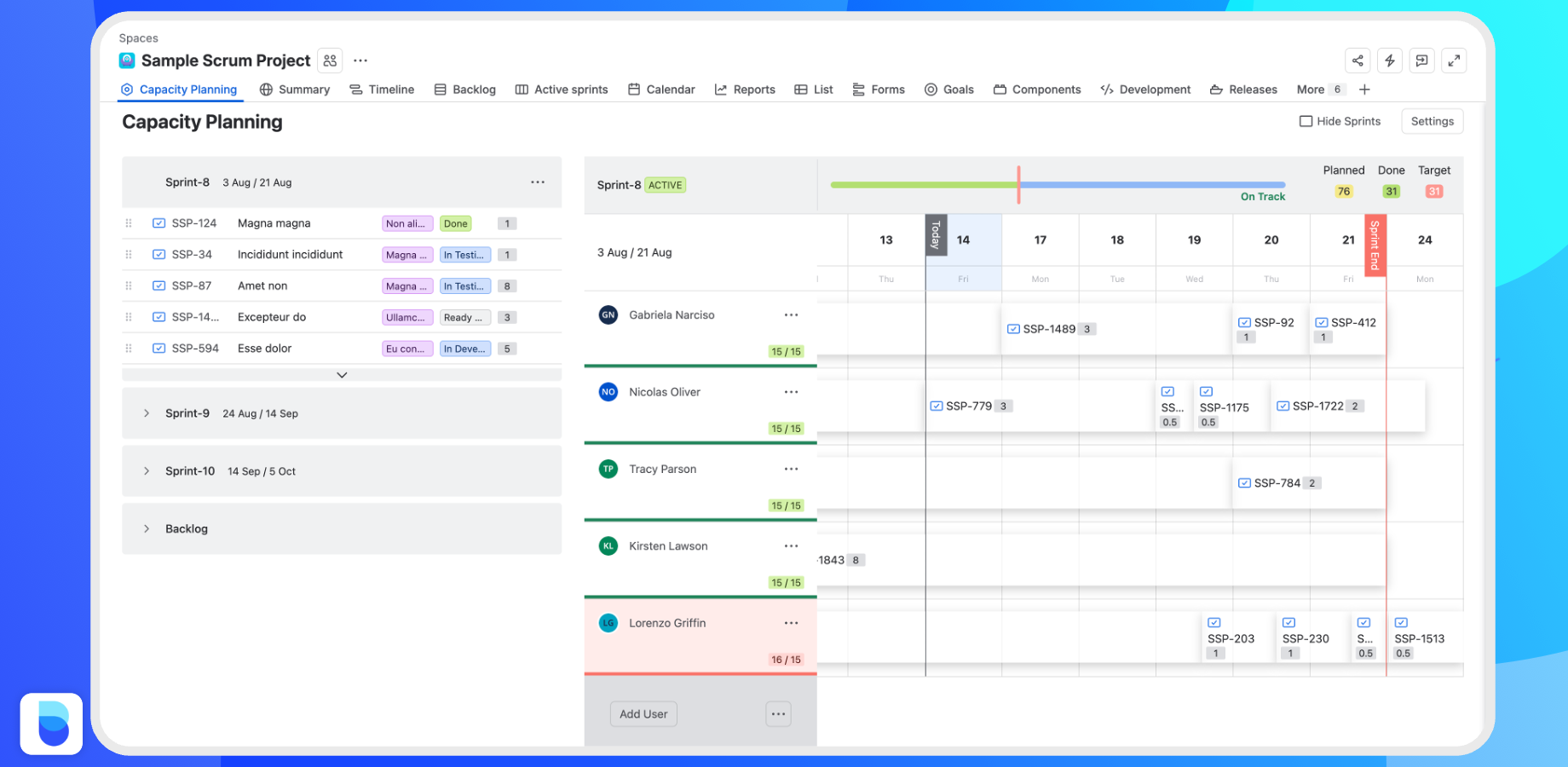Open the In Development status for SSP-594
The width and height of the screenshot is (1568, 767).
click(x=465, y=349)
